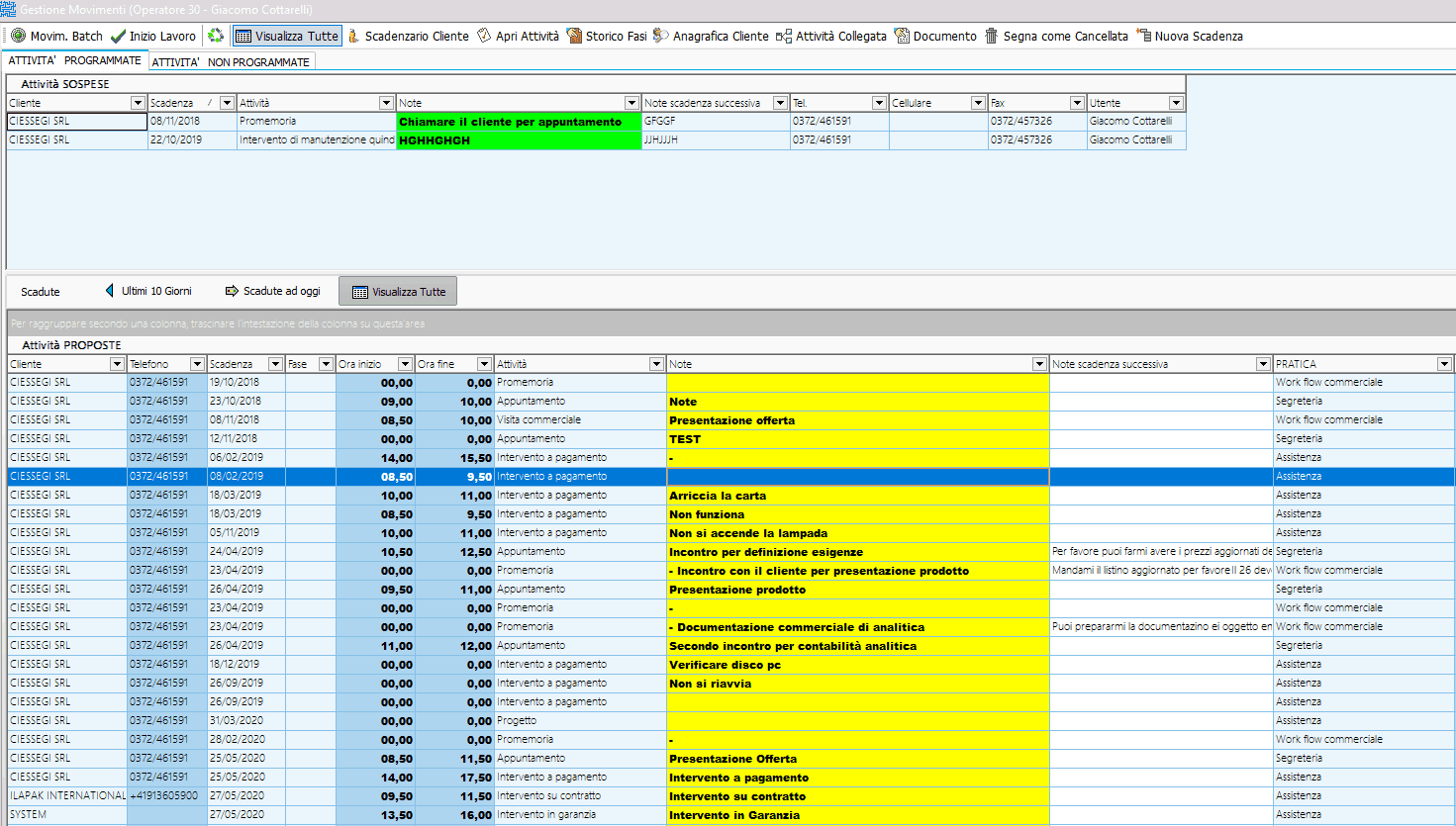Open the Documento toolbar item
The image size is (1456, 826).
[935, 36]
